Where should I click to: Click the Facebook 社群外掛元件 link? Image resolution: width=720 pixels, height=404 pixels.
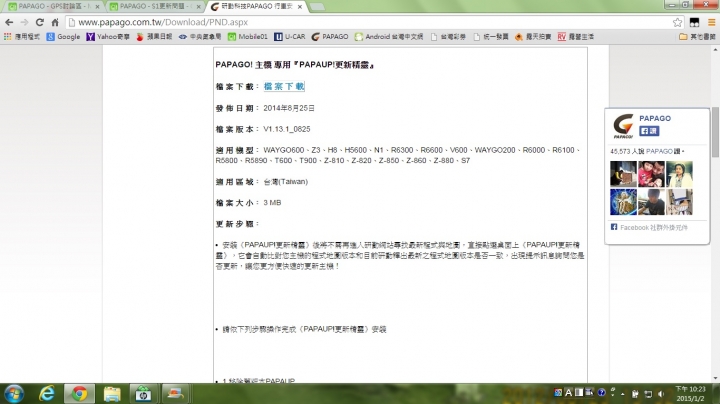[653, 227]
